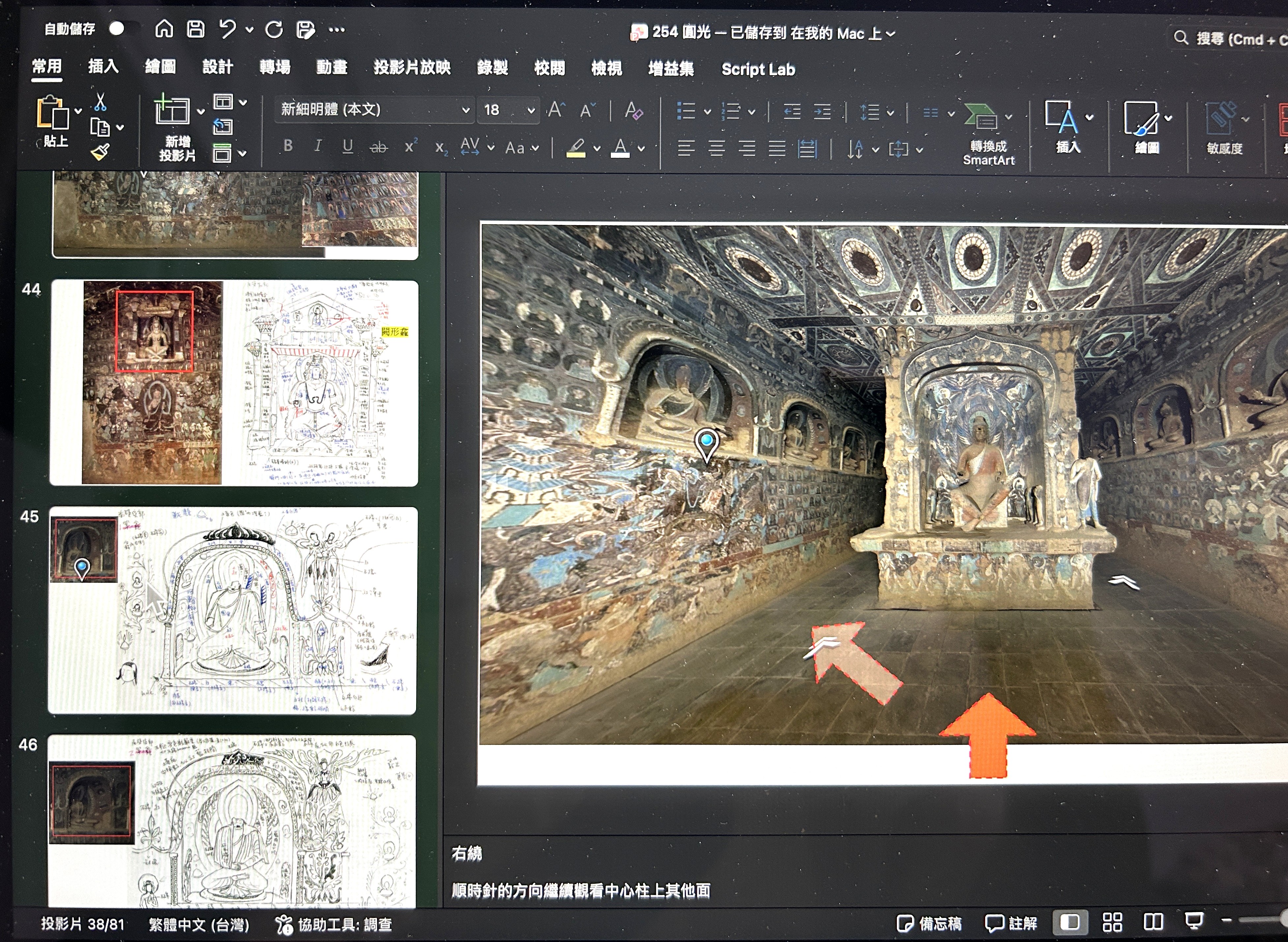Click the 繁體中文 (台灣) language status
This screenshot has height=942, width=1288.
tap(199, 924)
